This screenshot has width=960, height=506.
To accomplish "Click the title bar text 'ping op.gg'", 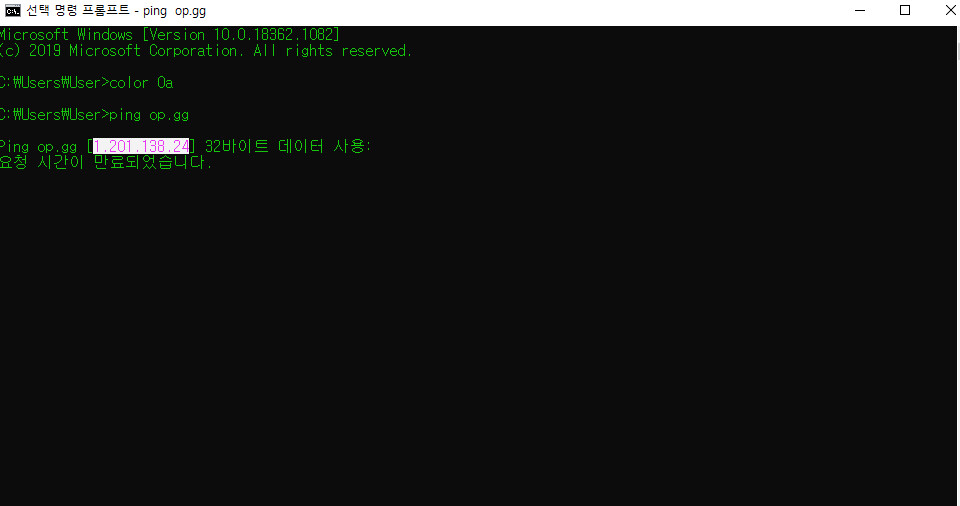I will point(174,11).
